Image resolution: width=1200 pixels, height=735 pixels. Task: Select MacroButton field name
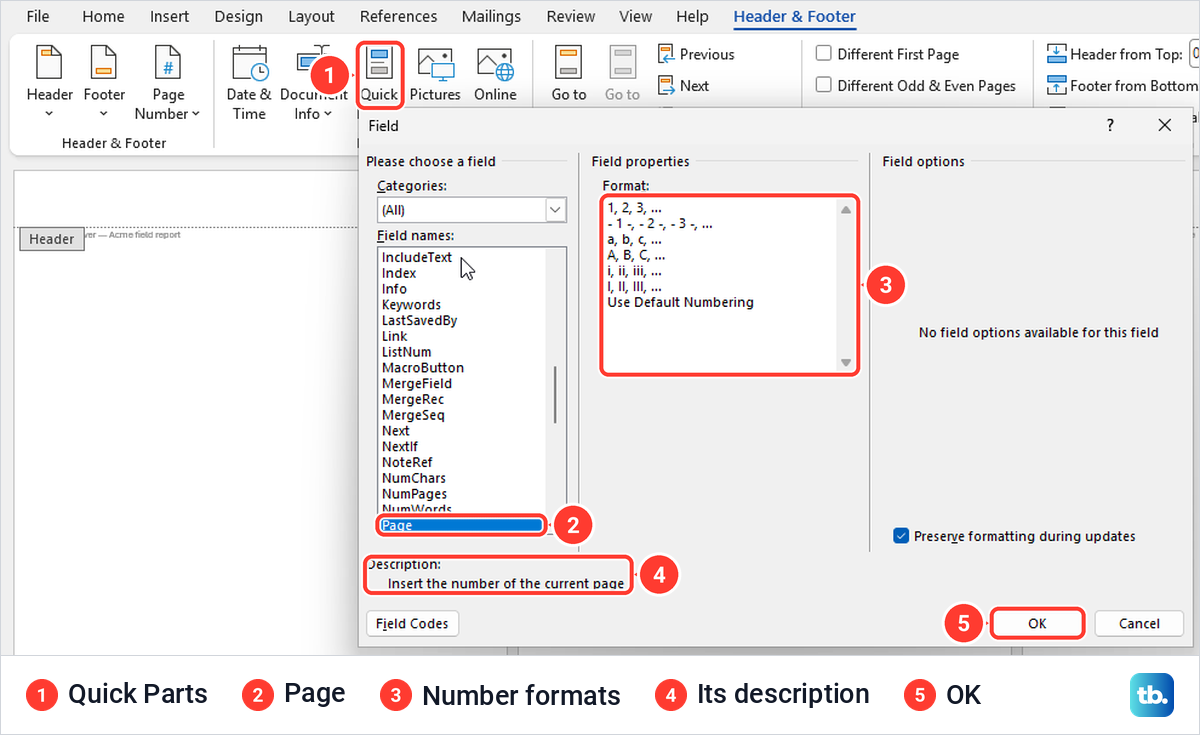422,368
